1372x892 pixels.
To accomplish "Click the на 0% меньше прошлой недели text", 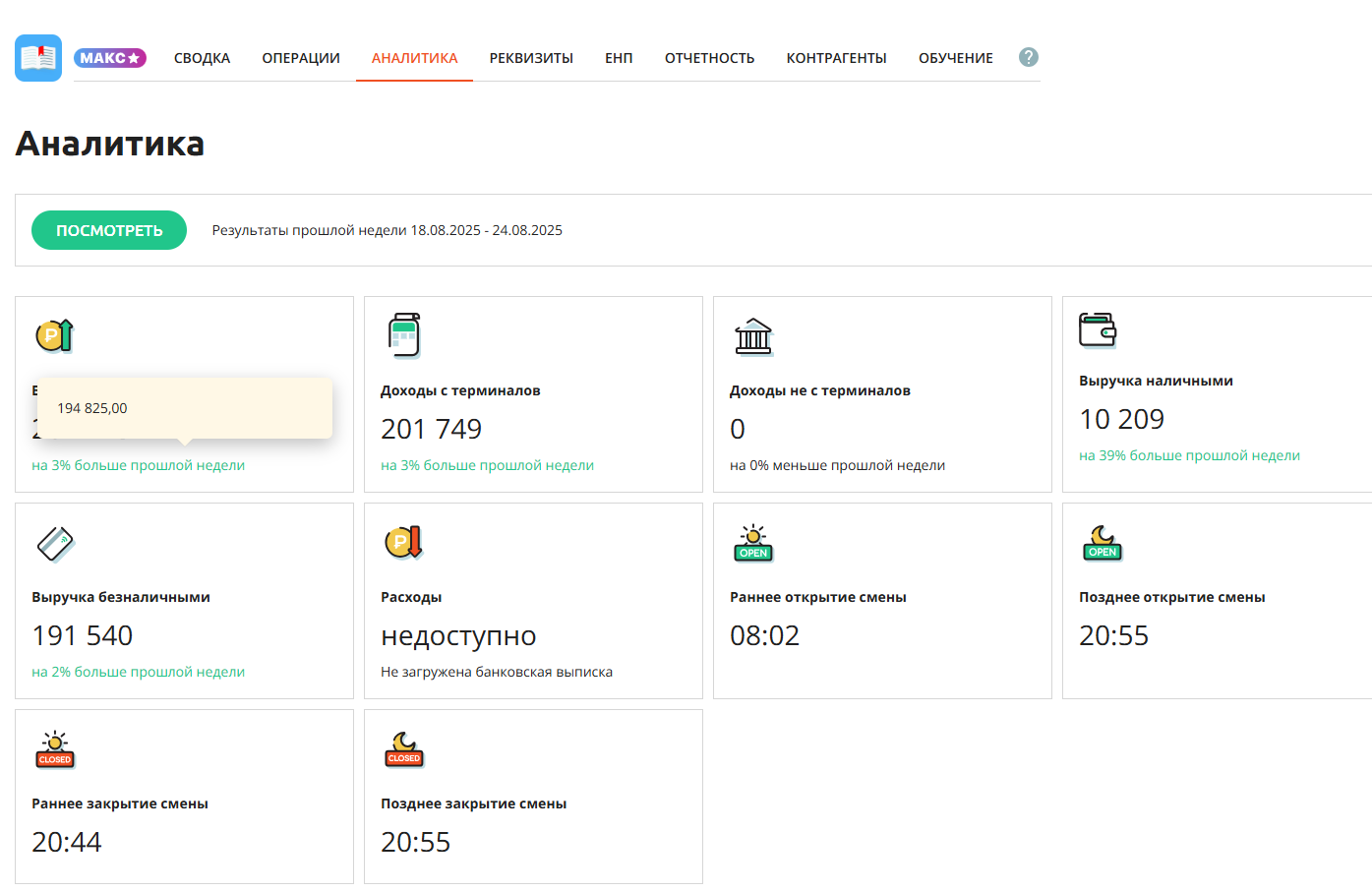I will [x=837, y=465].
